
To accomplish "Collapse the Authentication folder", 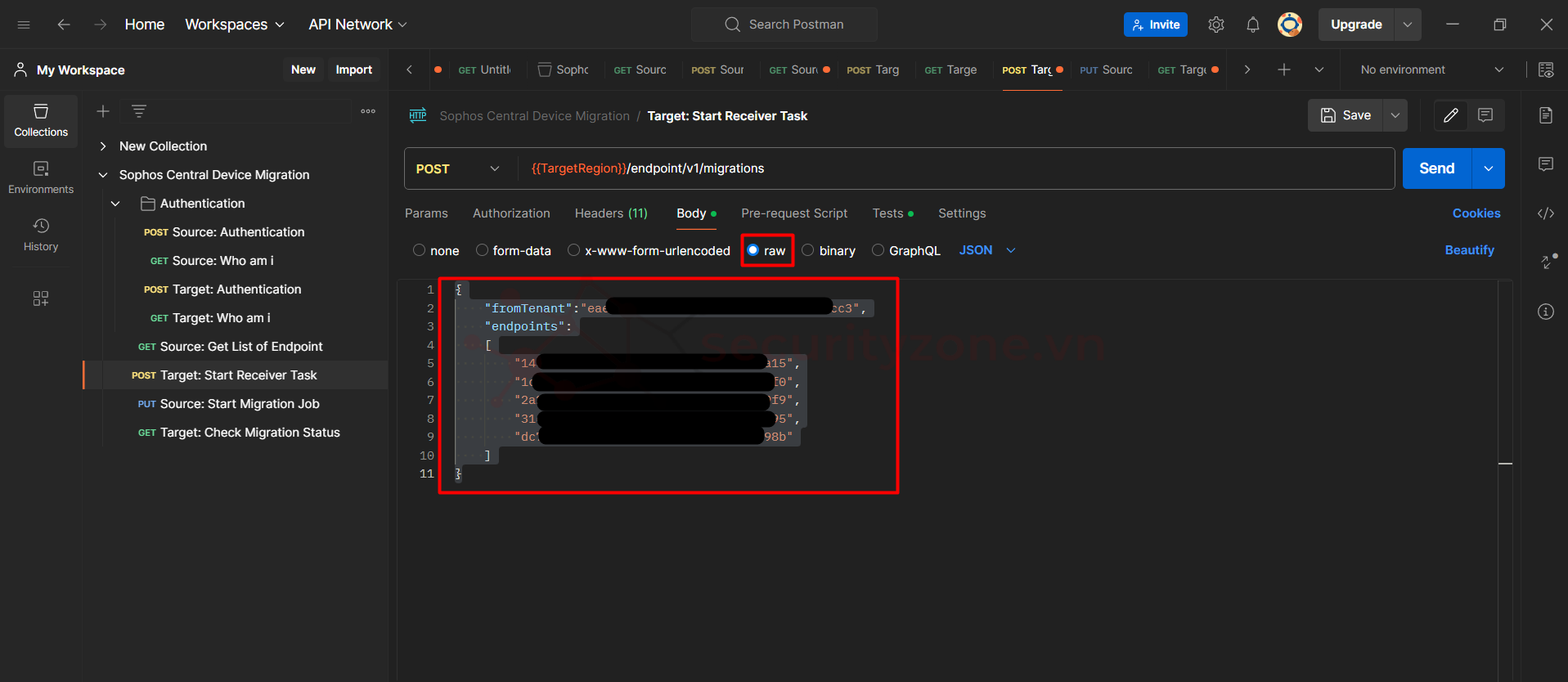I will point(115,204).
